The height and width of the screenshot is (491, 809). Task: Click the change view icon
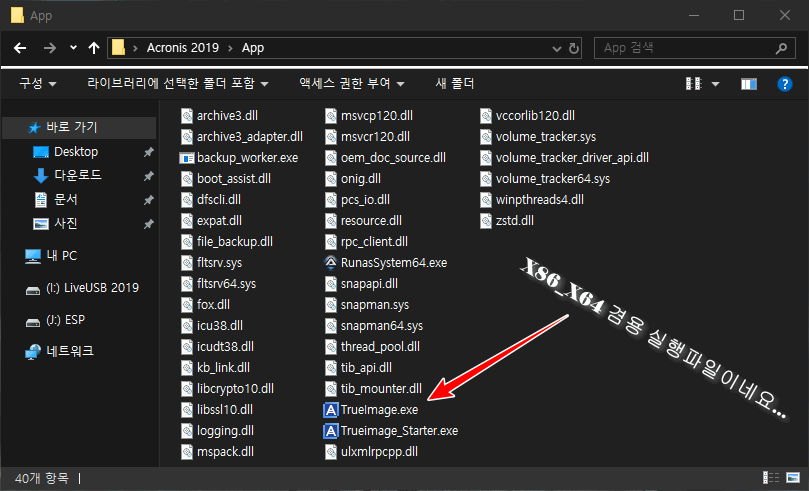(693, 84)
